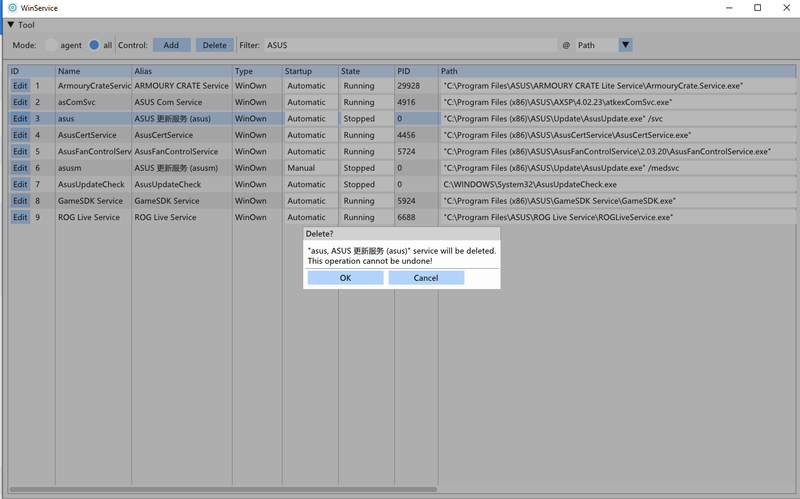Screen dimensions: 800x499
Task: Sort by the Path column header
Action: click(617, 71)
